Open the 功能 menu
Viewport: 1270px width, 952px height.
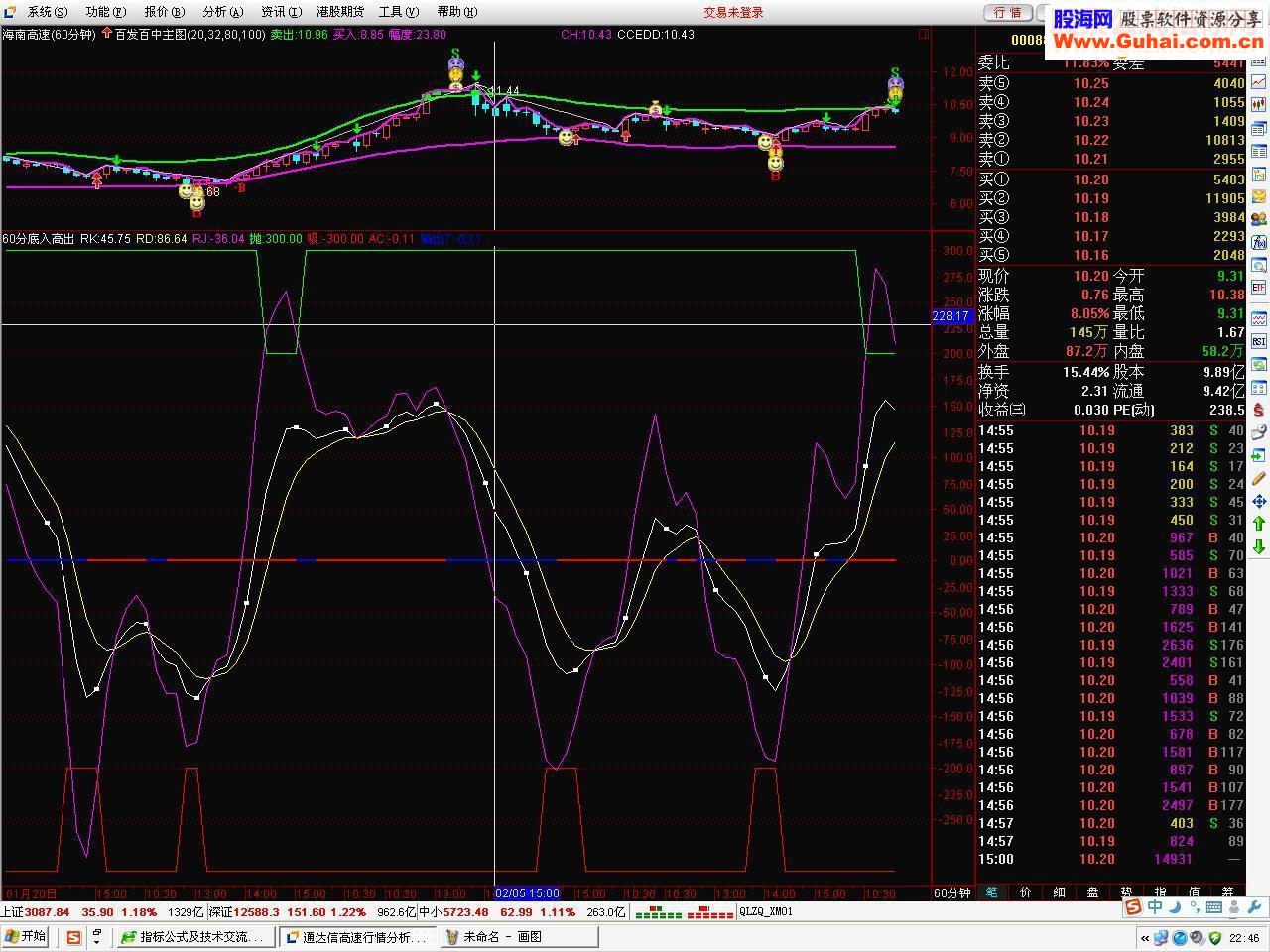105,12
